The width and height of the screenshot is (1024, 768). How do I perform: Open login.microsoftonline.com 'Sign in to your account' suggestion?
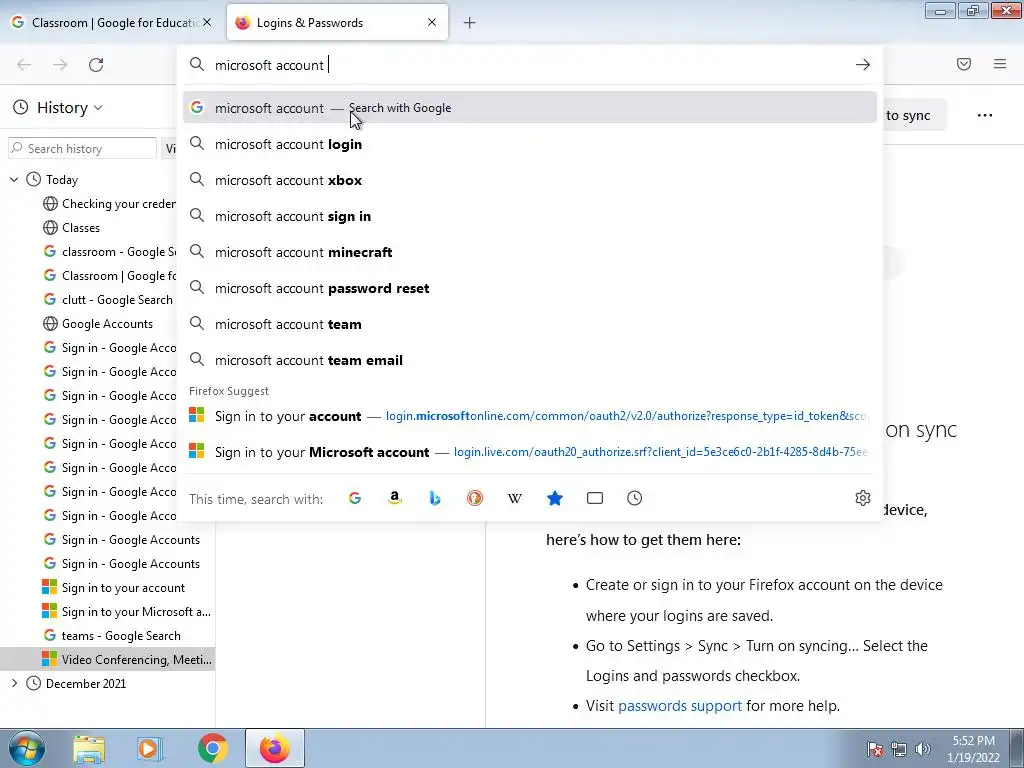[x=530, y=415]
